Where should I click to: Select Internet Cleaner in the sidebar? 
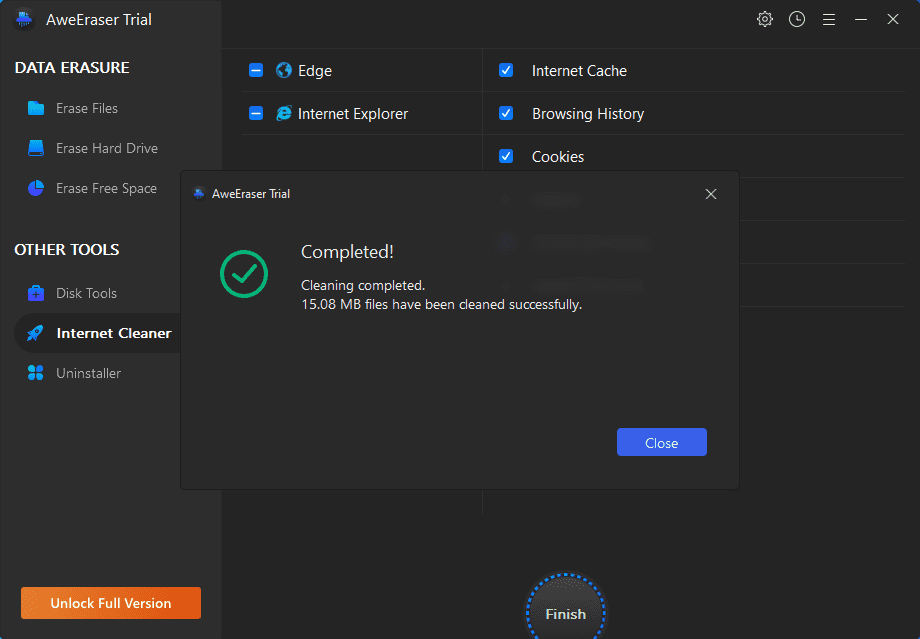coord(113,333)
